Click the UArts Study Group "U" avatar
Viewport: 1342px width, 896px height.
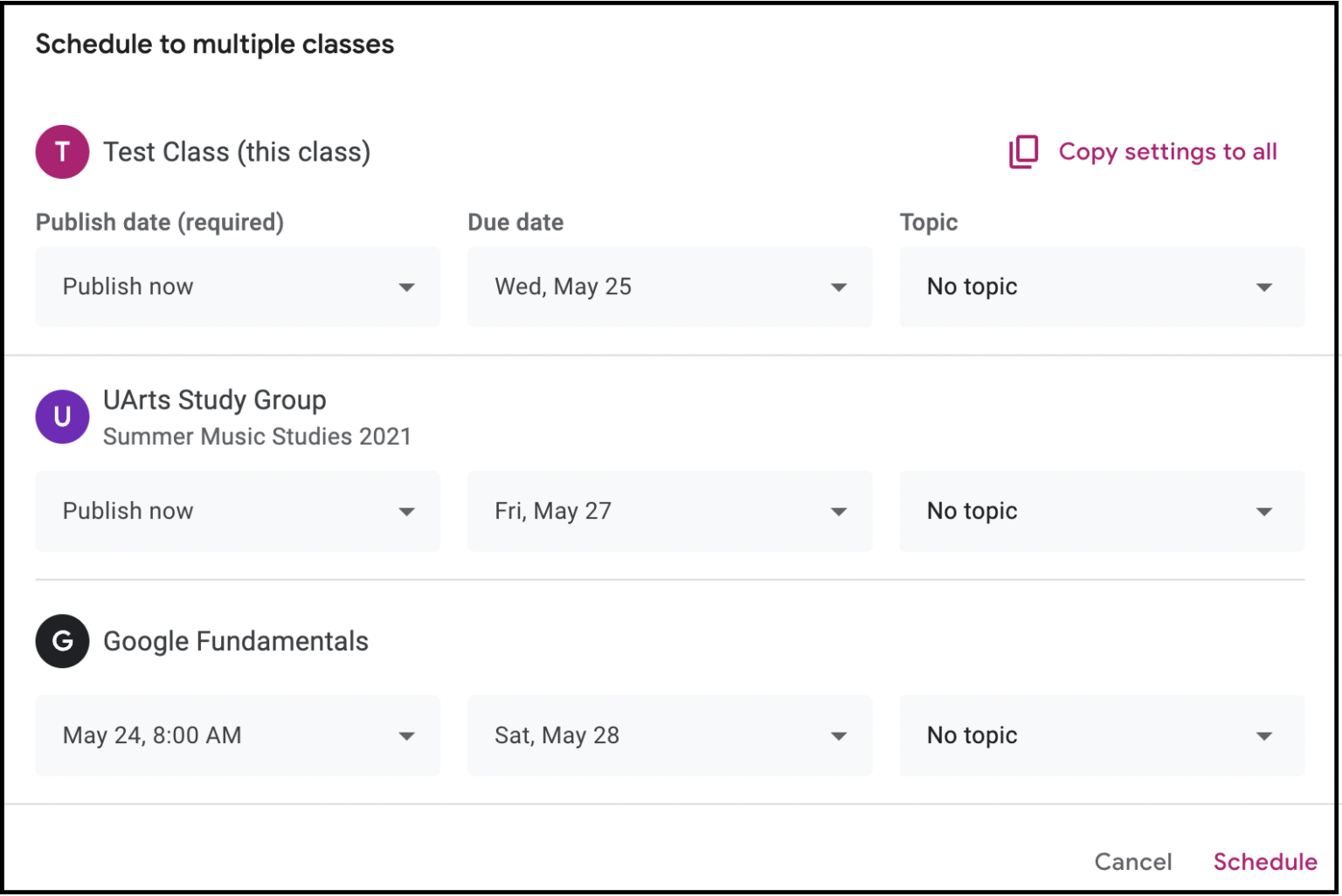pyautogui.click(x=62, y=417)
